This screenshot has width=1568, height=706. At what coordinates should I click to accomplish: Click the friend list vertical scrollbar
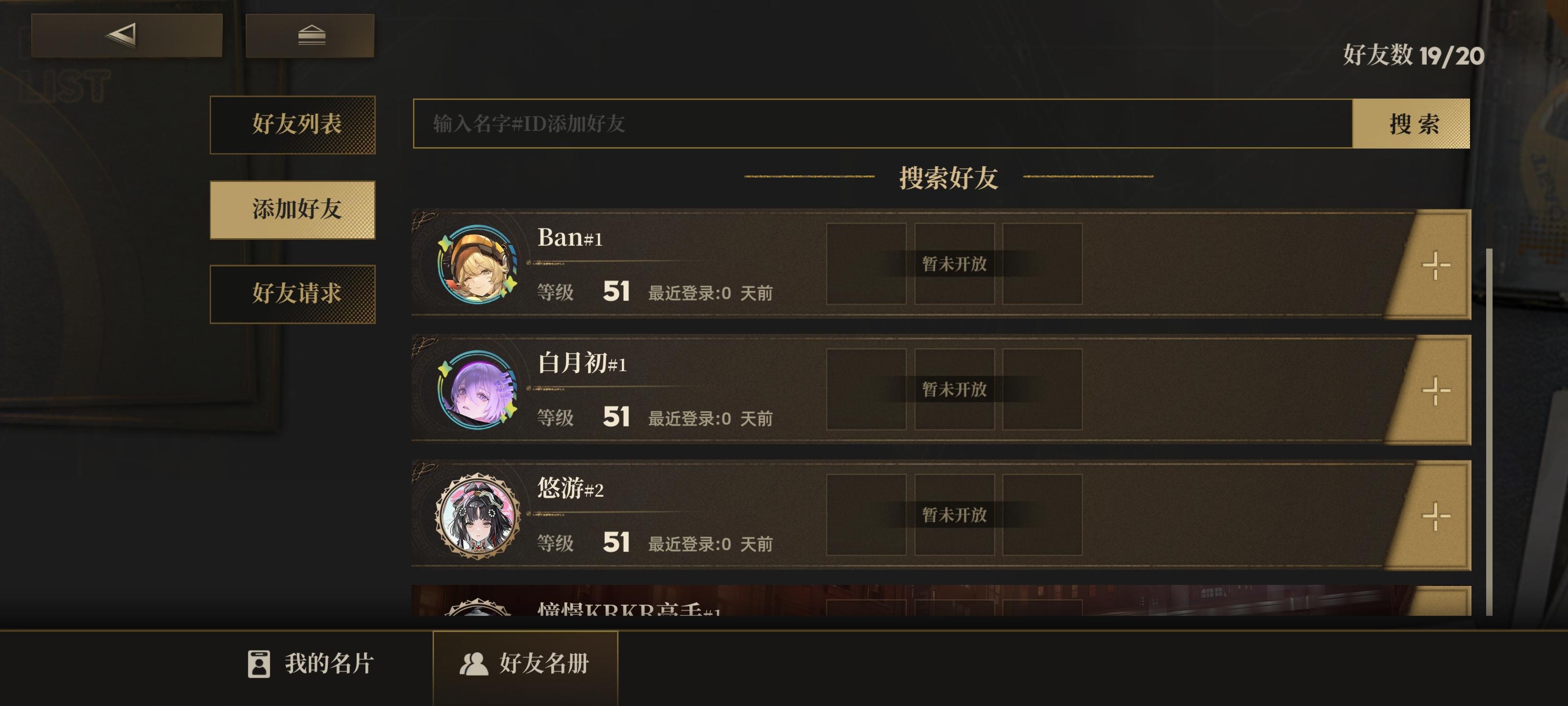(x=1489, y=431)
